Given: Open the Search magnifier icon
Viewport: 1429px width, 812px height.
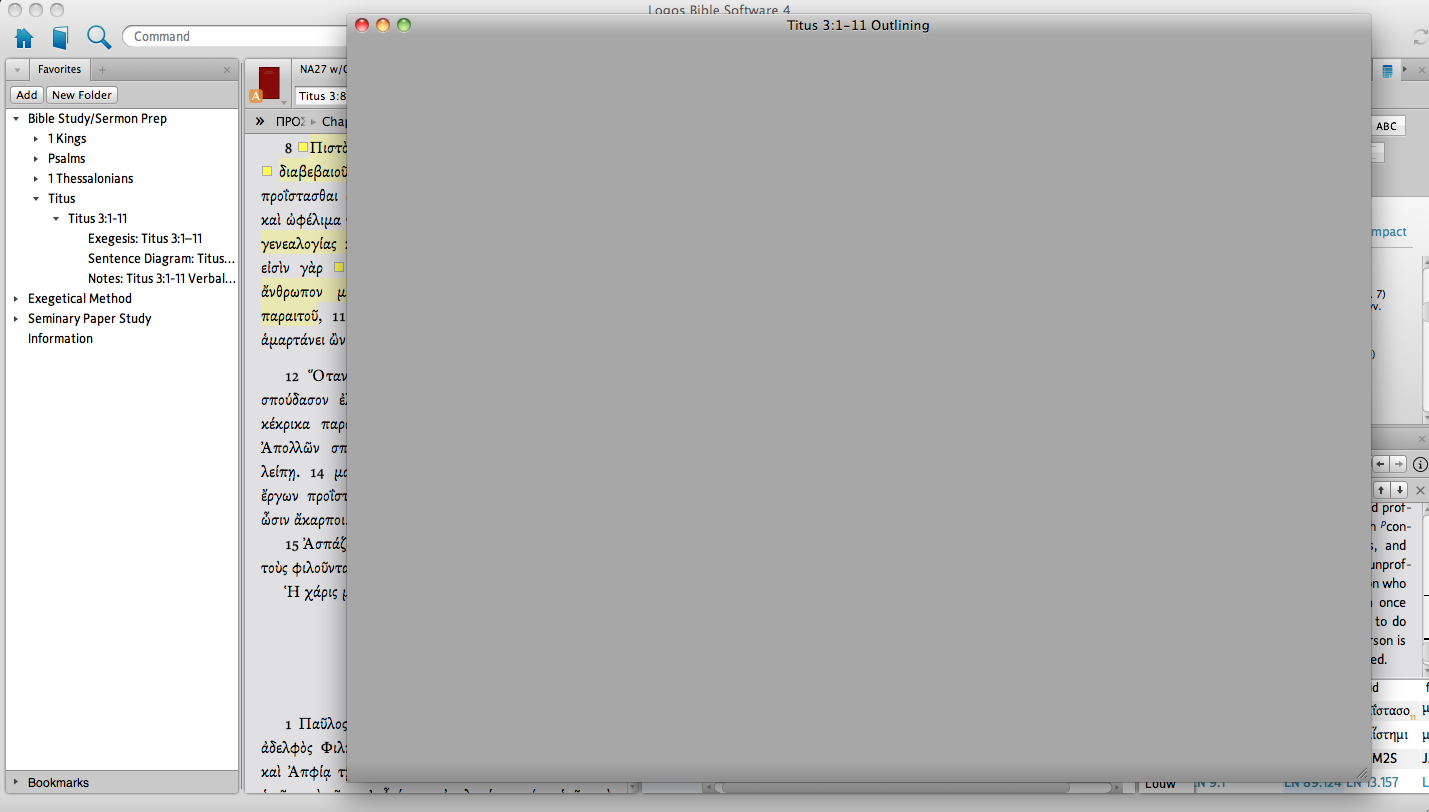Looking at the screenshot, I should click(99, 37).
